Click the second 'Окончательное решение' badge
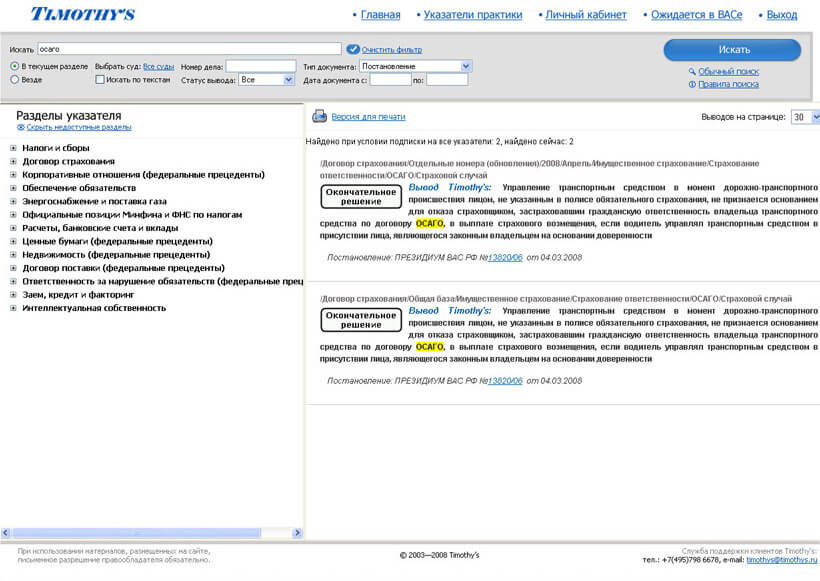Image resolution: width=820 pixels, height=581 pixels. tap(361, 320)
